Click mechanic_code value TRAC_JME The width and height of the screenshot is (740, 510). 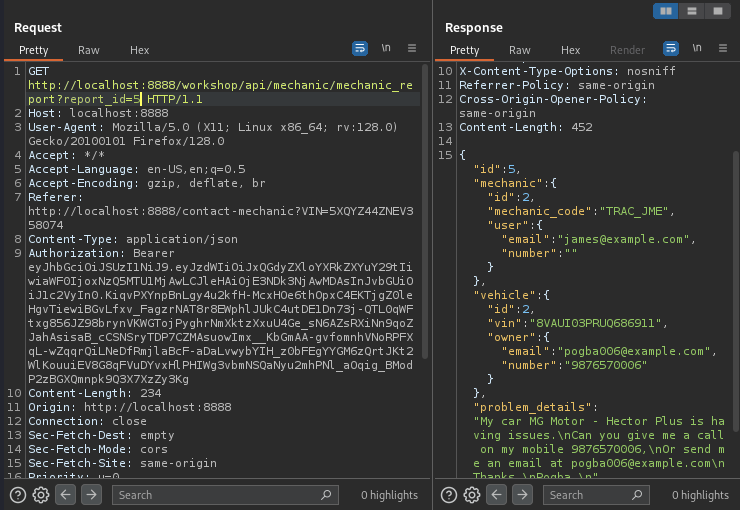tap(634, 211)
